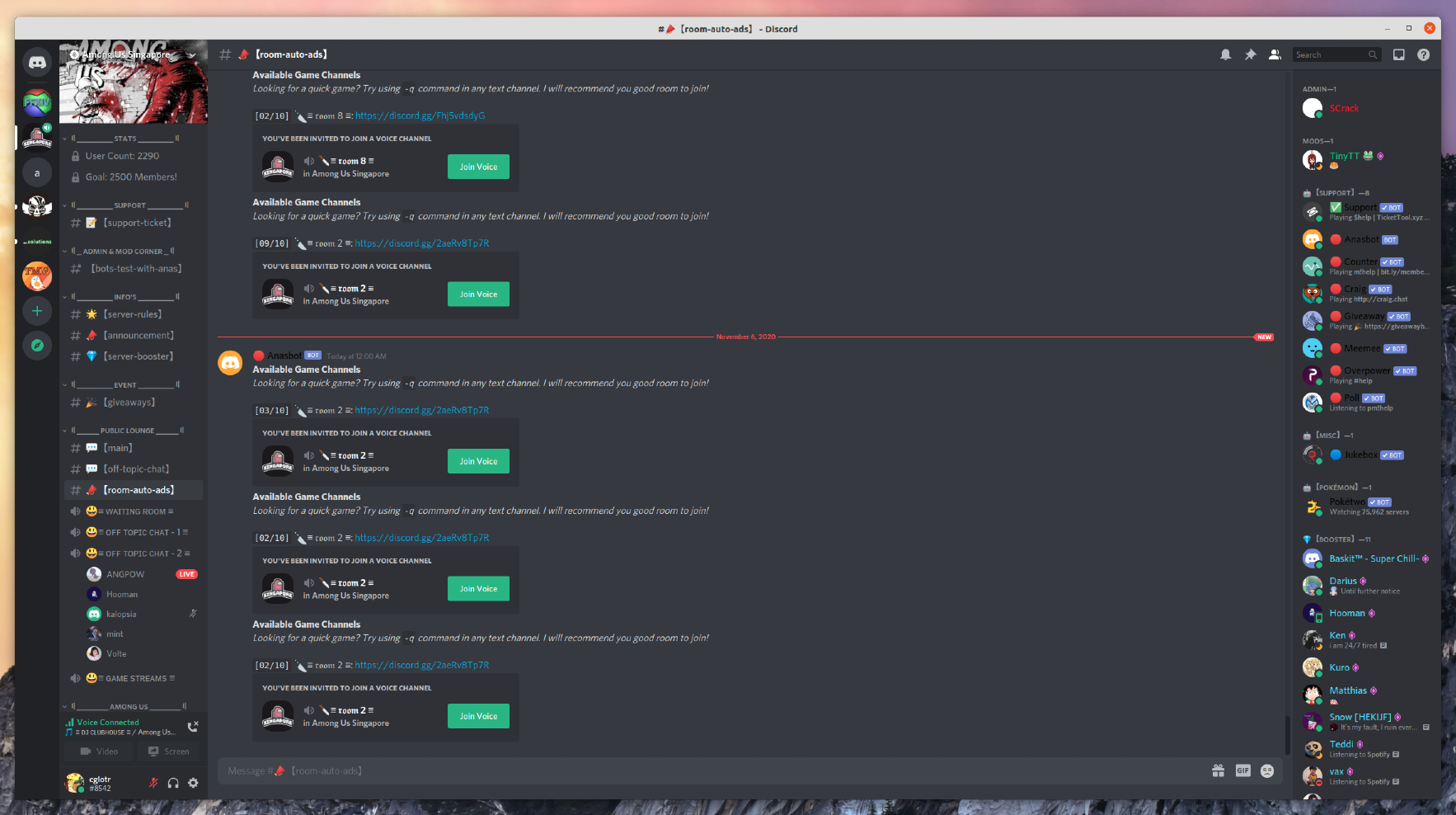The image size is (1456, 815).
Task: Click the Add a Server plus icon
Action: pos(37,311)
